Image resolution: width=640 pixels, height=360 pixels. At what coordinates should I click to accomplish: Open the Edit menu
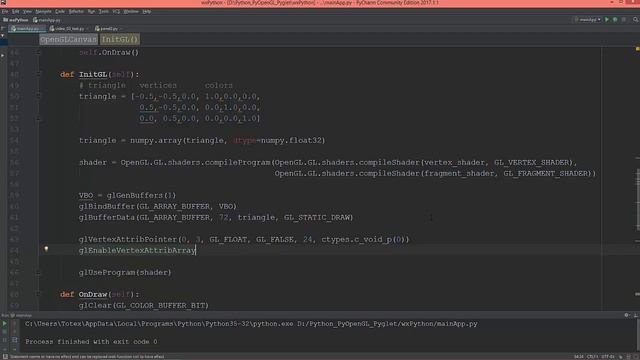[16, 11]
